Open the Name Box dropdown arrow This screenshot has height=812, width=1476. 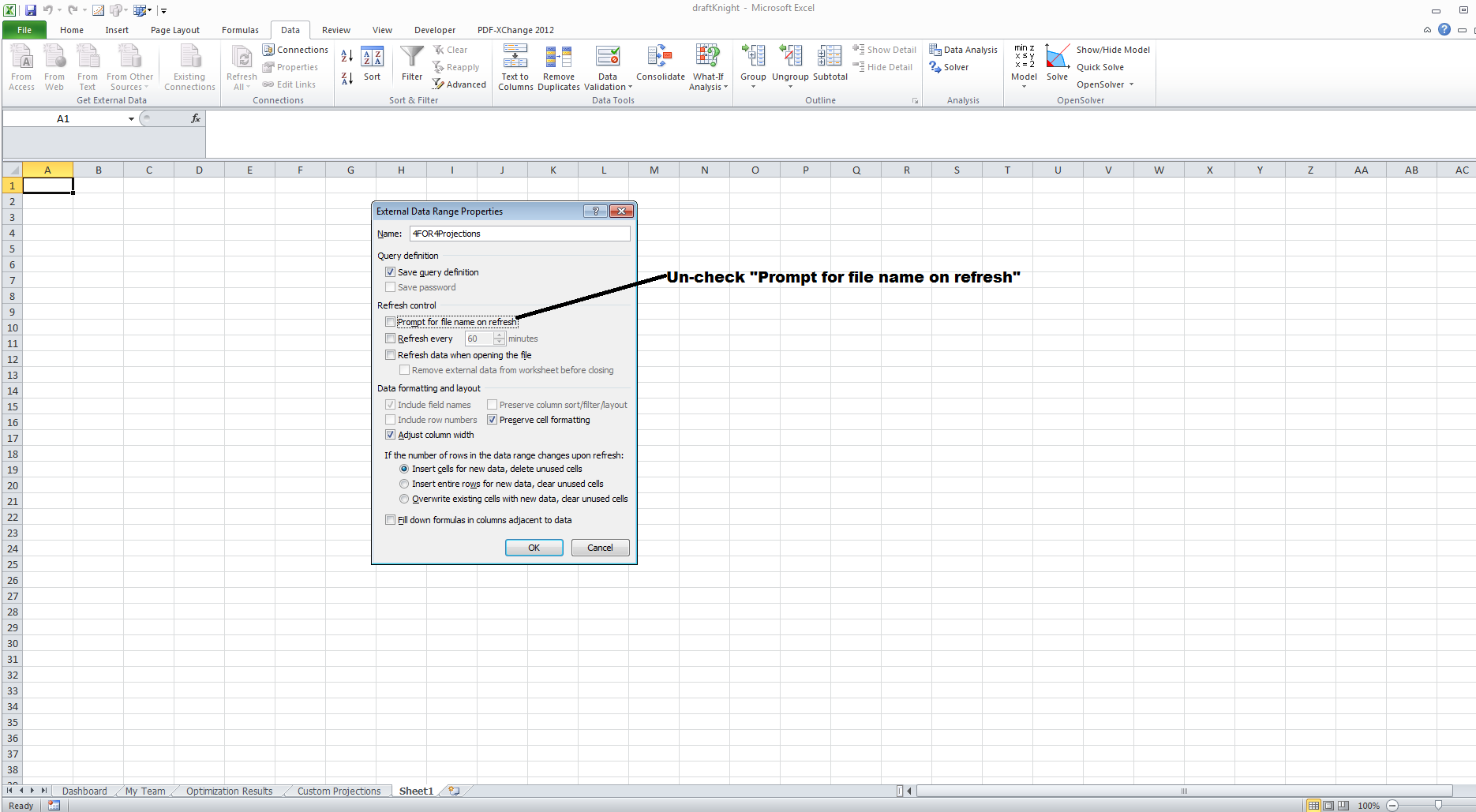click(131, 119)
